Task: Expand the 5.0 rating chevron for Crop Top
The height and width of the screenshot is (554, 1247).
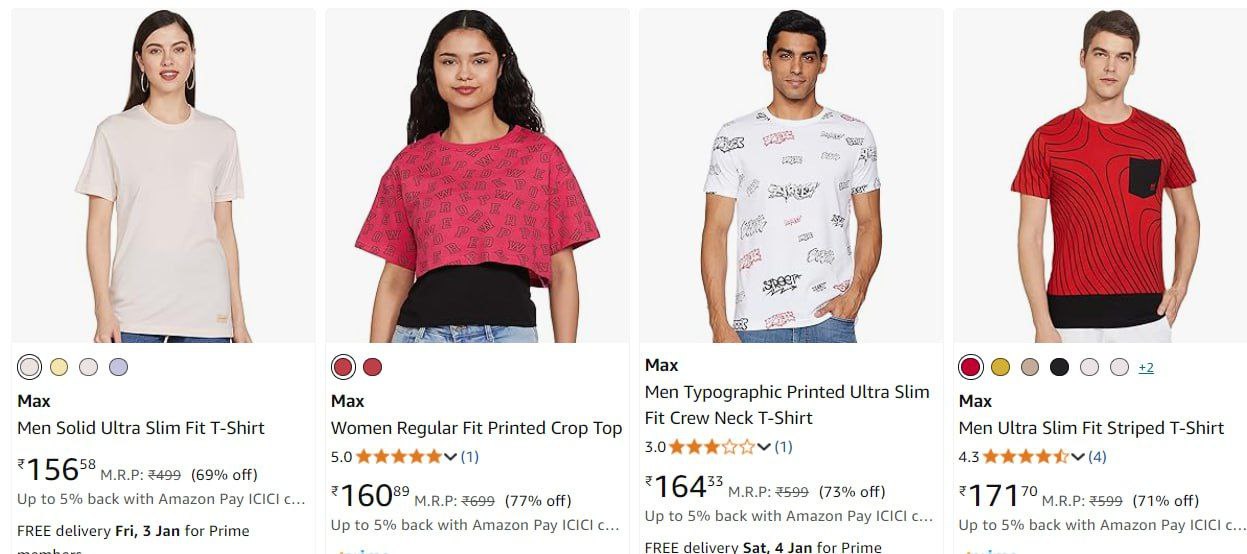Action: tap(451, 457)
